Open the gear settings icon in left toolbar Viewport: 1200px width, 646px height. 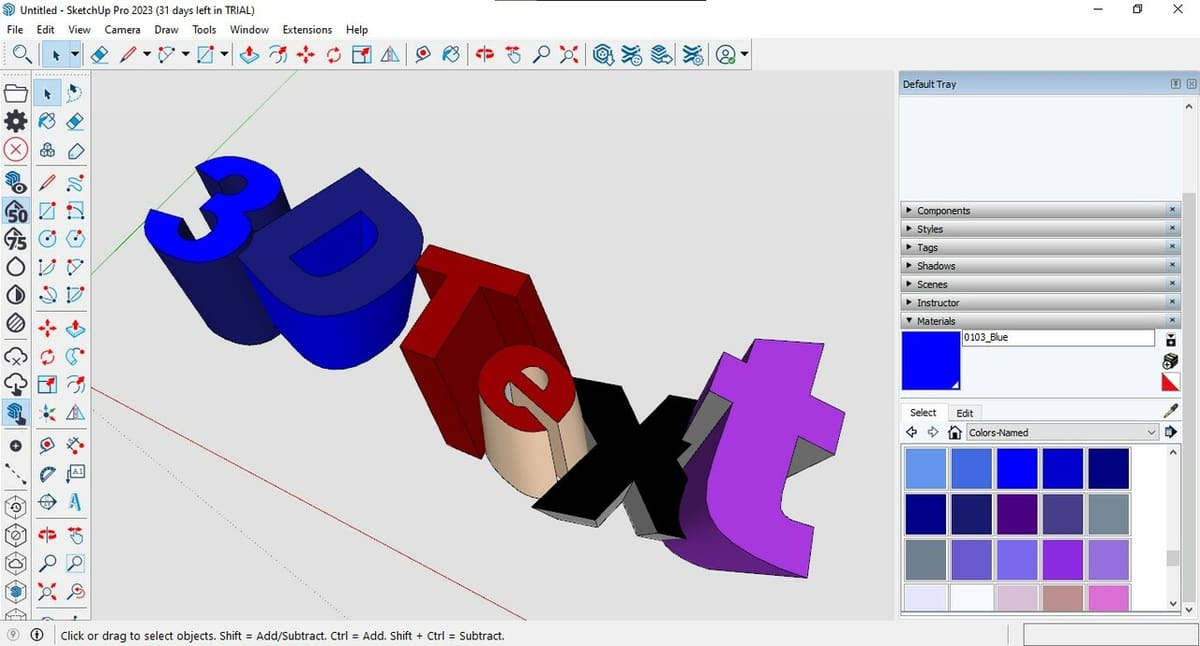pos(16,122)
